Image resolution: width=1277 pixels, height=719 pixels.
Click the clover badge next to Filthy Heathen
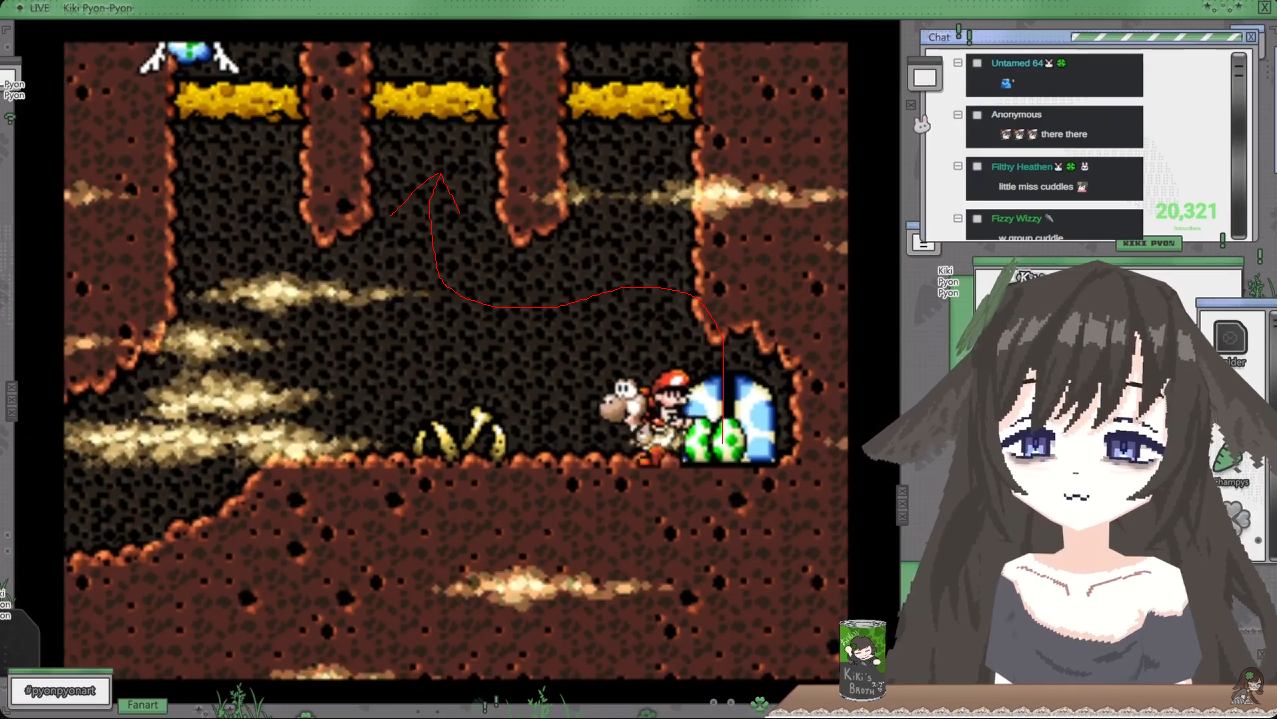click(x=1070, y=167)
